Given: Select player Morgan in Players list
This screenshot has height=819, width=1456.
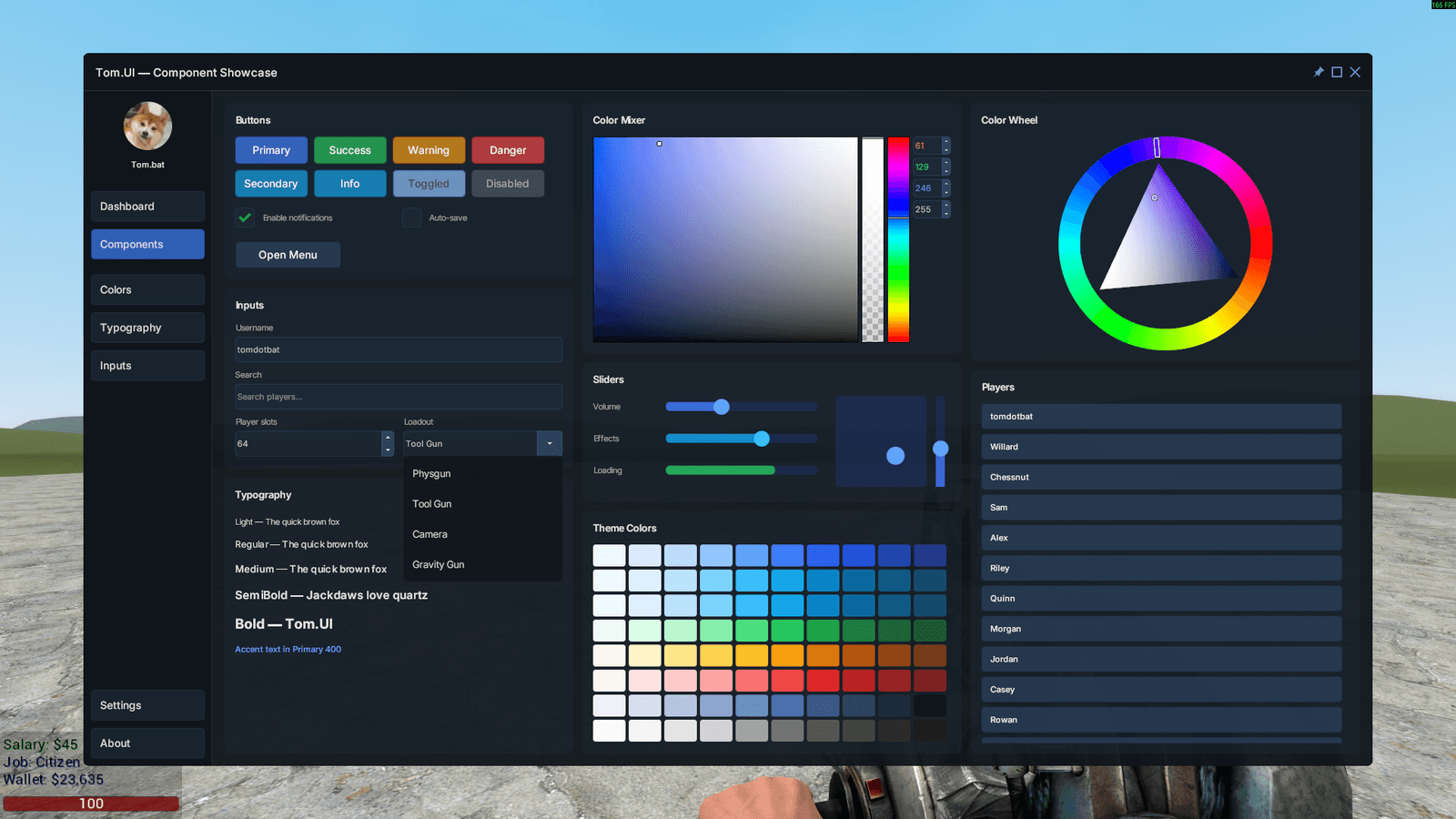Looking at the screenshot, I should click(1161, 629).
